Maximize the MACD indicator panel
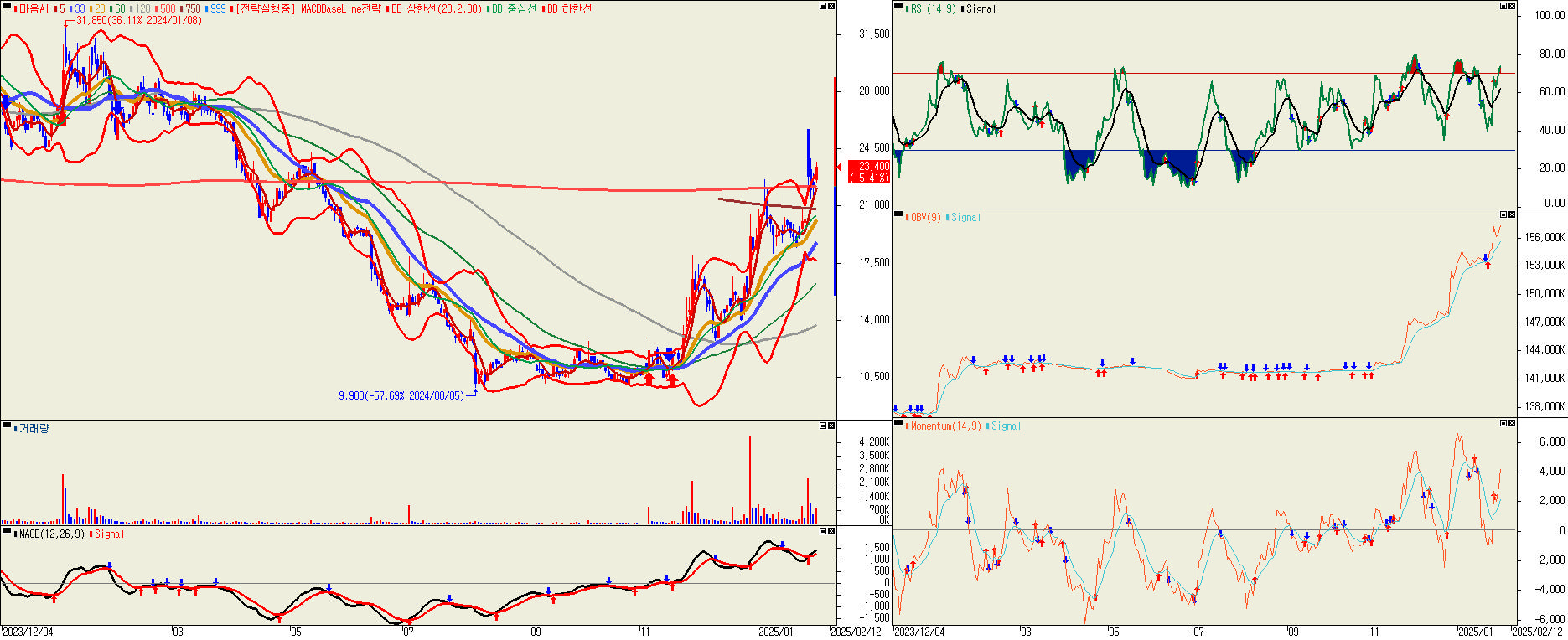 click(823, 532)
